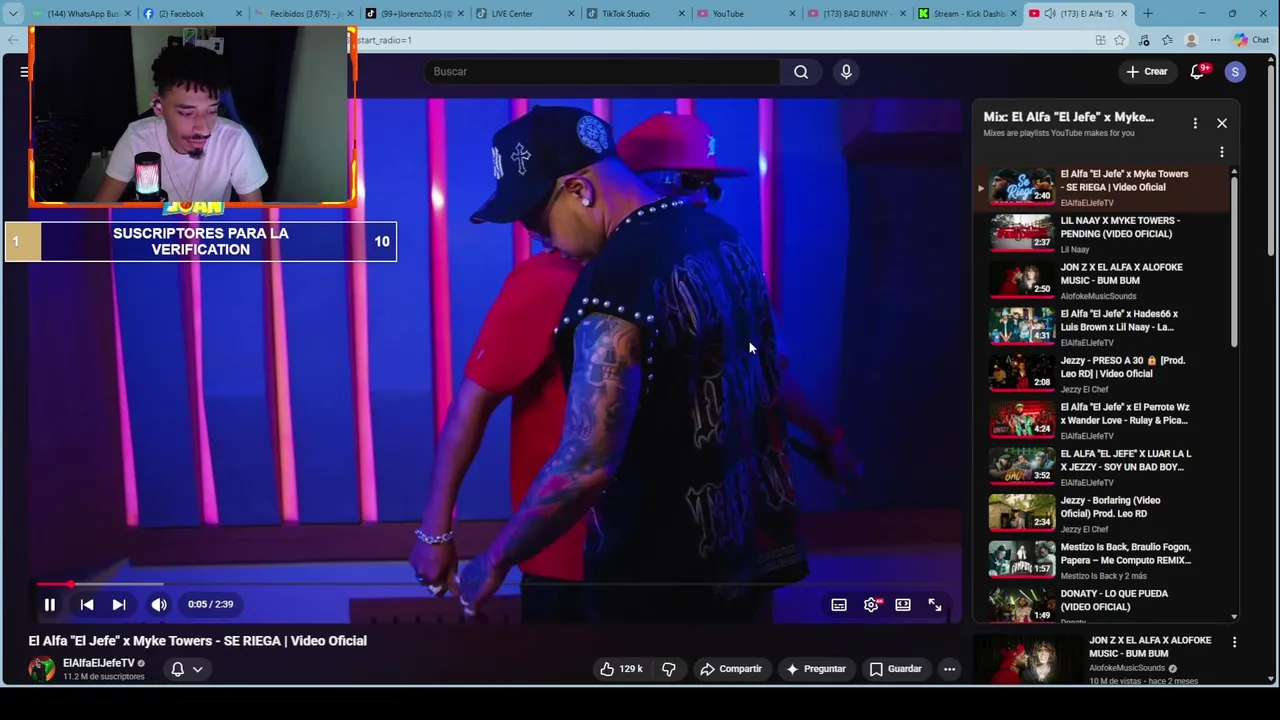Click the video title SE RIEGA
Screen dimensions: 1280x720
click(x=198, y=641)
